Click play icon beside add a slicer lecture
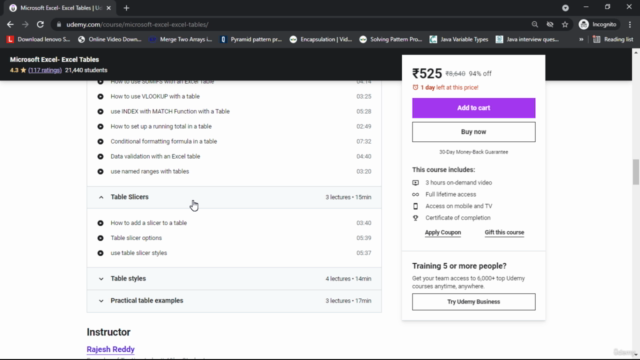Viewport: 640px width, 360px height. click(x=100, y=223)
